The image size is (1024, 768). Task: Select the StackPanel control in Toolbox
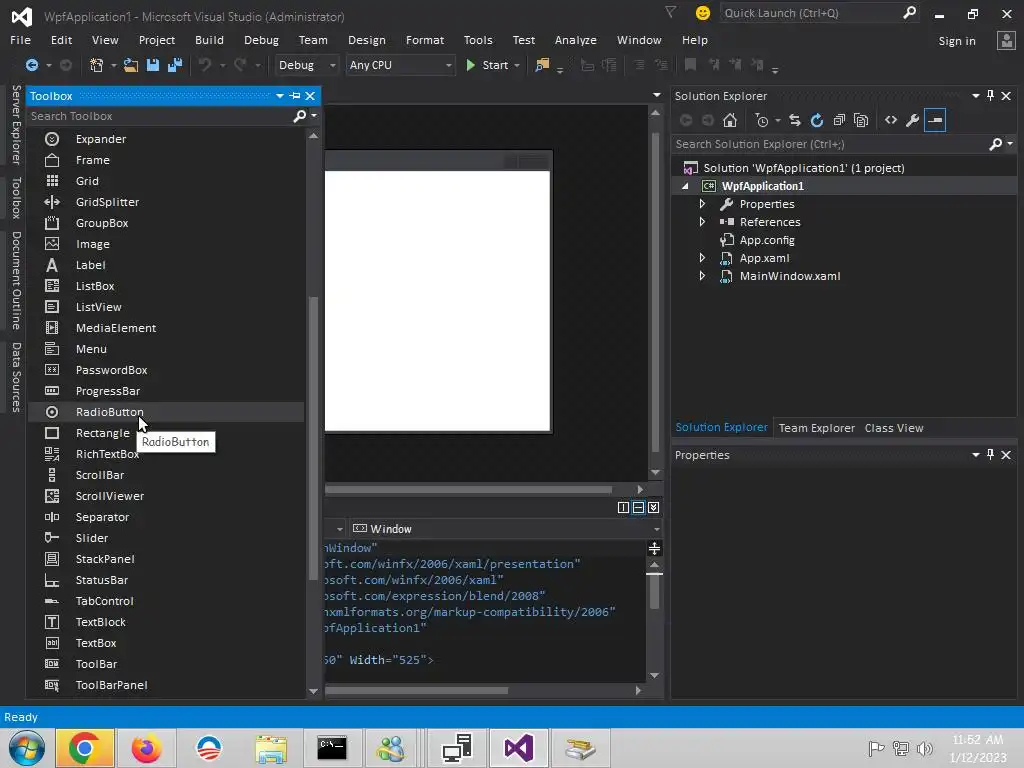pos(165,558)
